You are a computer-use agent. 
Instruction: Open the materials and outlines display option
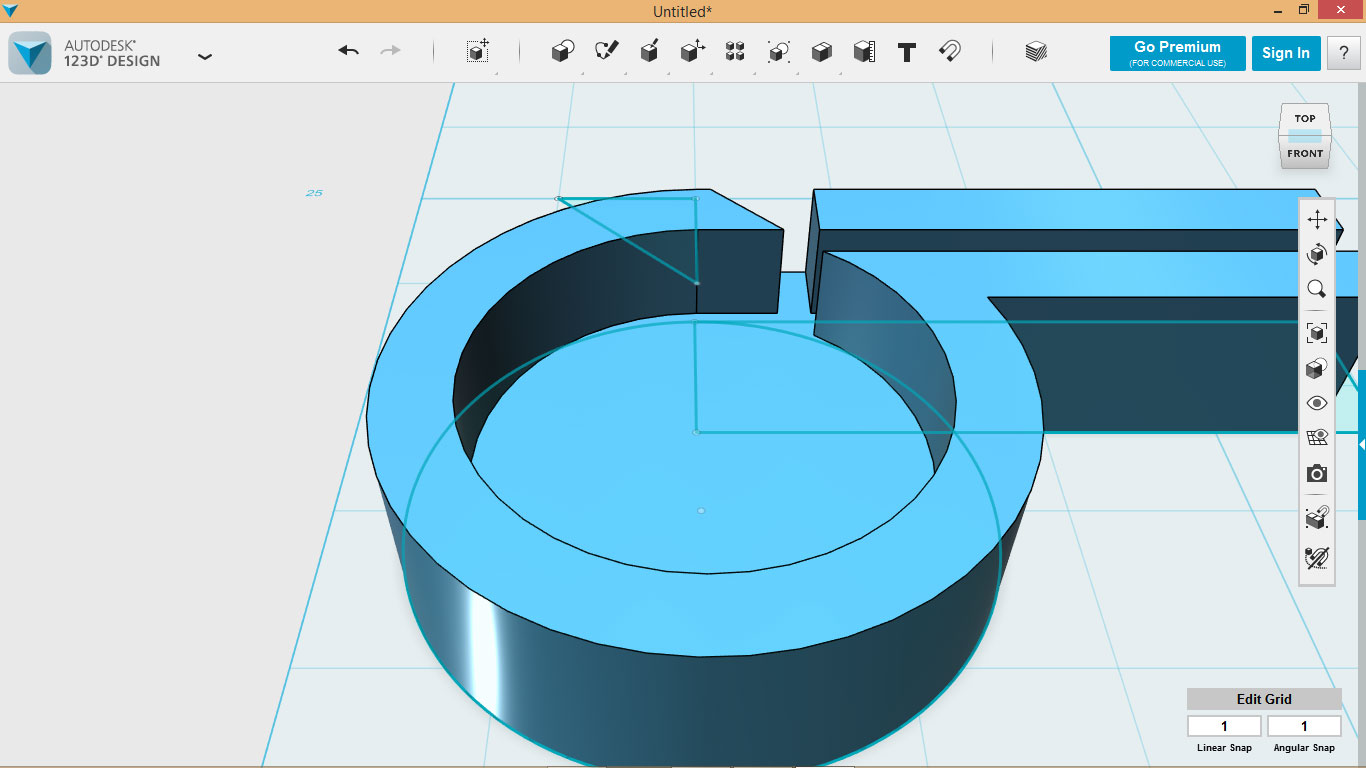[1317, 368]
